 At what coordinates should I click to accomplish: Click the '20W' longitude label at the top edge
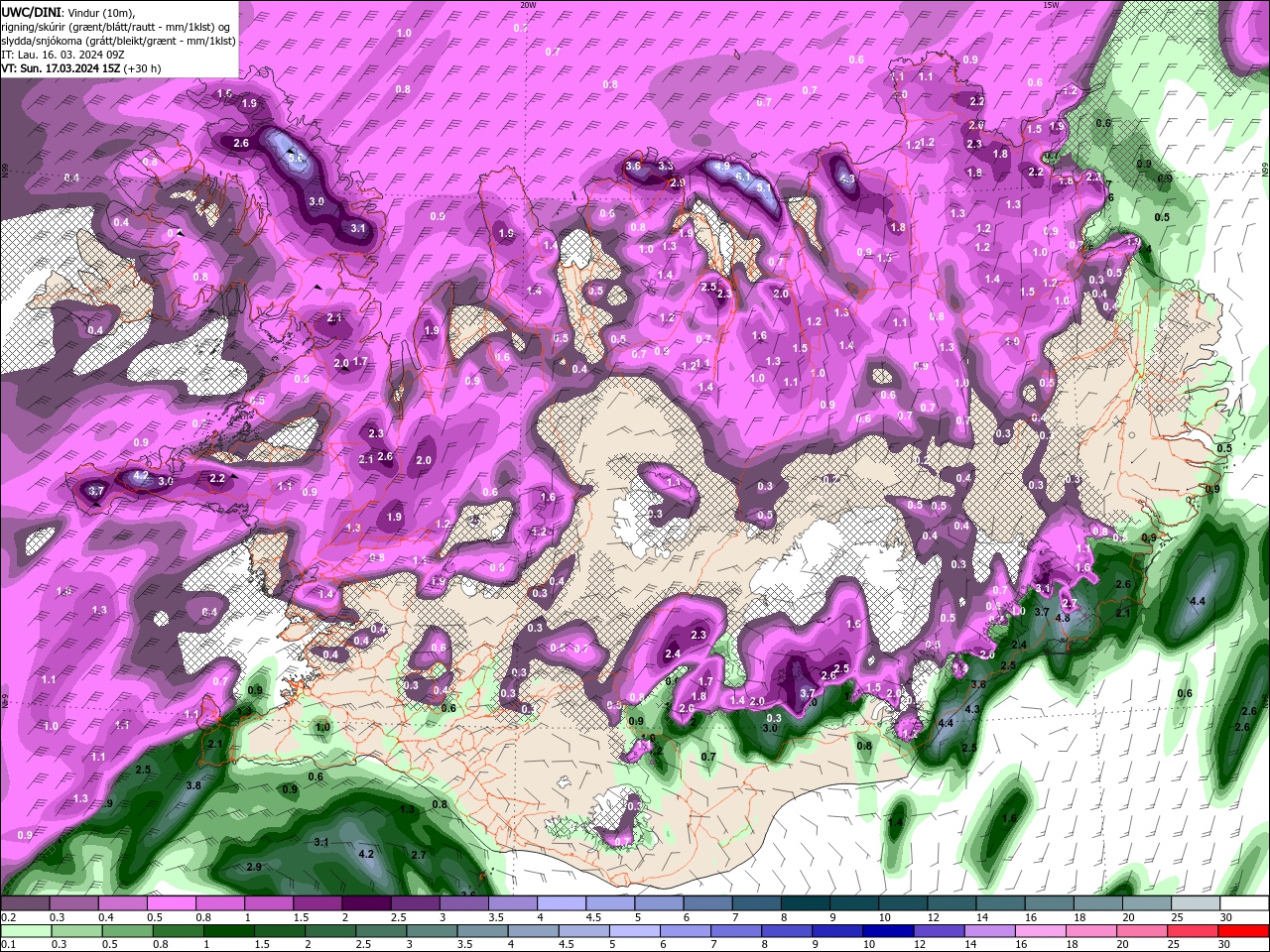point(528,5)
